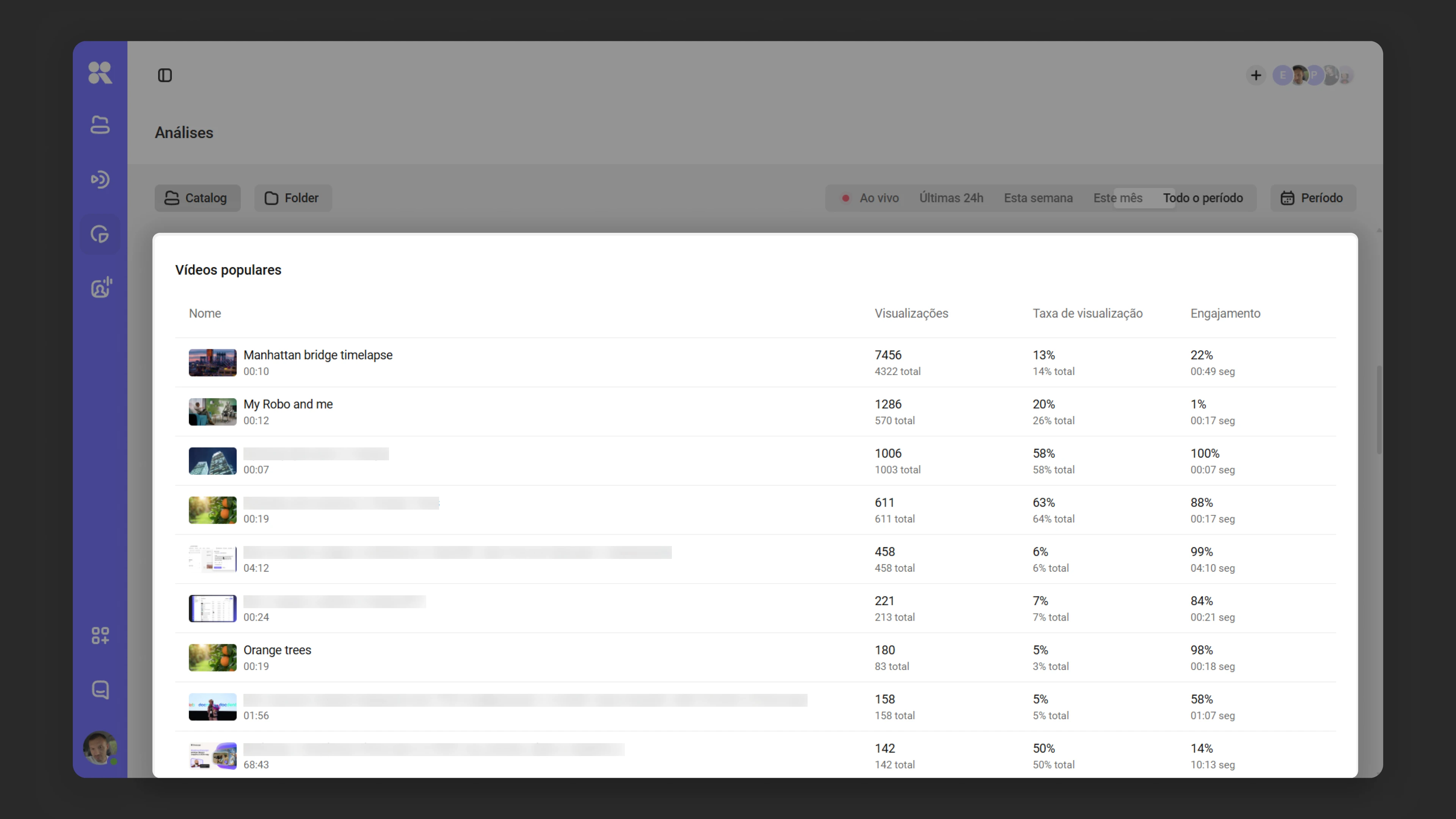Click the 04:10 seg engagement time
The width and height of the screenshot is (1456, 819).
1213,568
